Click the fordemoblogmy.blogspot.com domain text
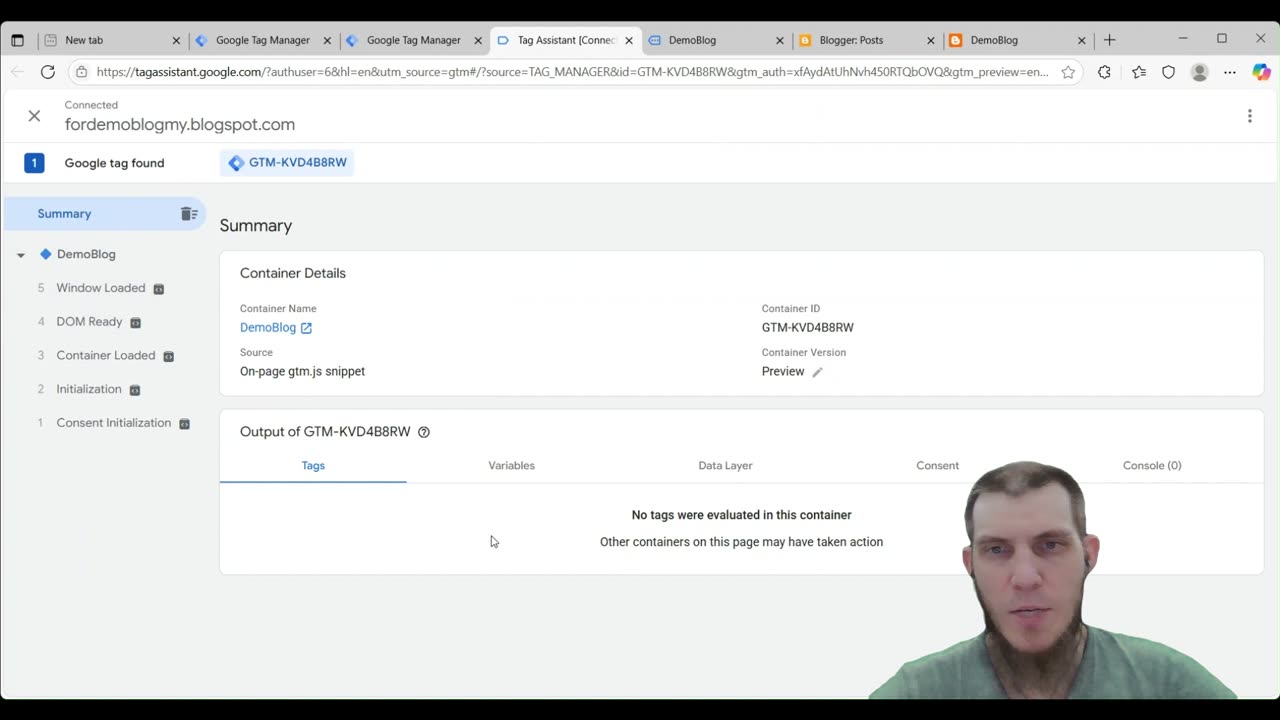The image size is (1280, 720). tap(180, 125)
